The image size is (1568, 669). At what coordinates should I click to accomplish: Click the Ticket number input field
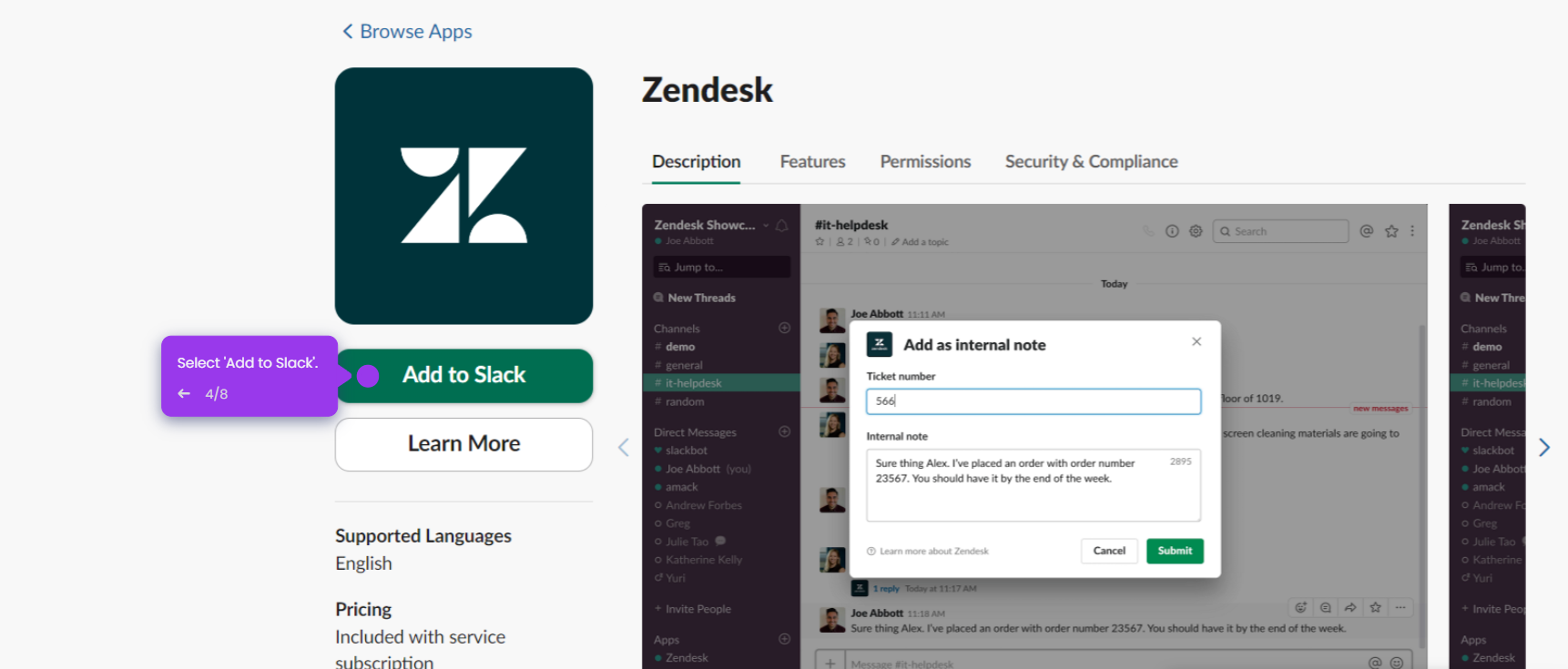(x=1033, y=401)
